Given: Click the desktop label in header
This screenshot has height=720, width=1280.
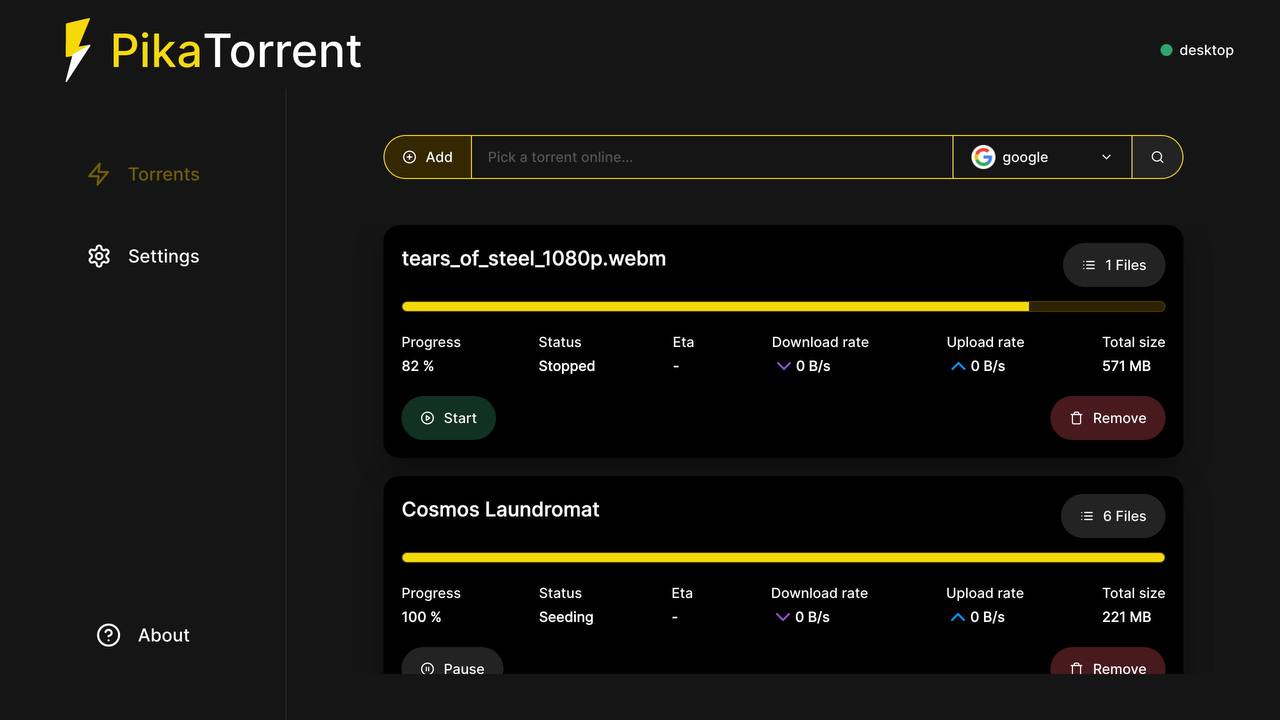Looking at the screenshot, I should pos(1206,50).
